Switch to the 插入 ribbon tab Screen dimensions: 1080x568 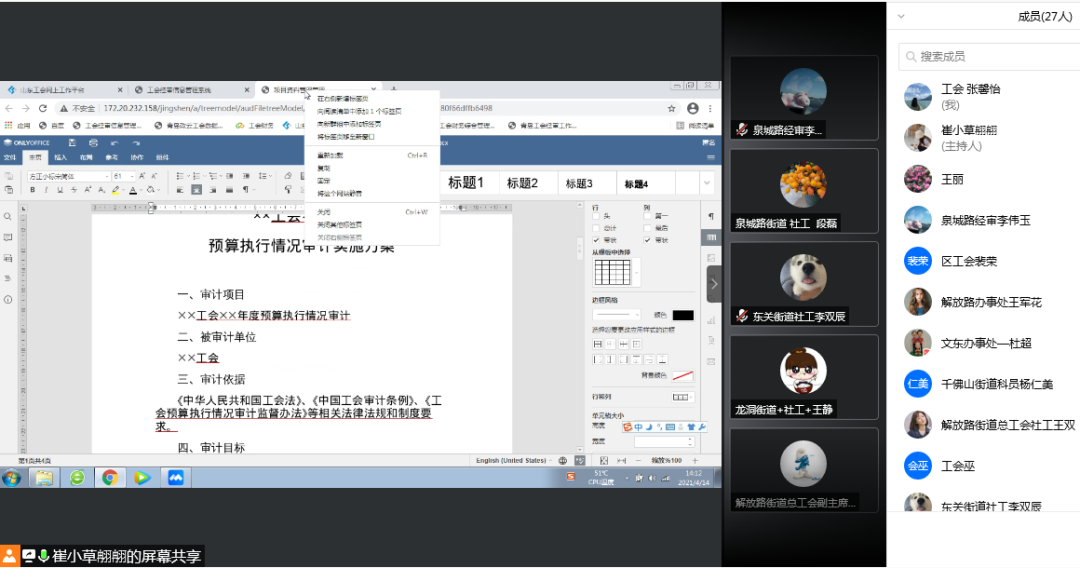pos(60,157)
